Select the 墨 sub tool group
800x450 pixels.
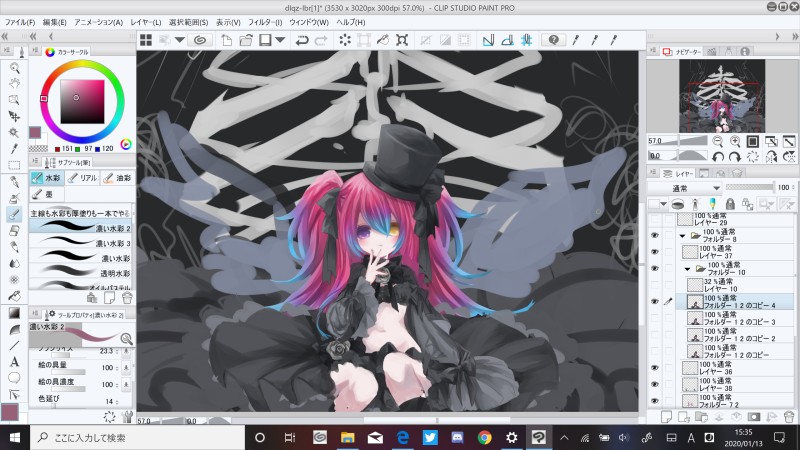point(47,194)
